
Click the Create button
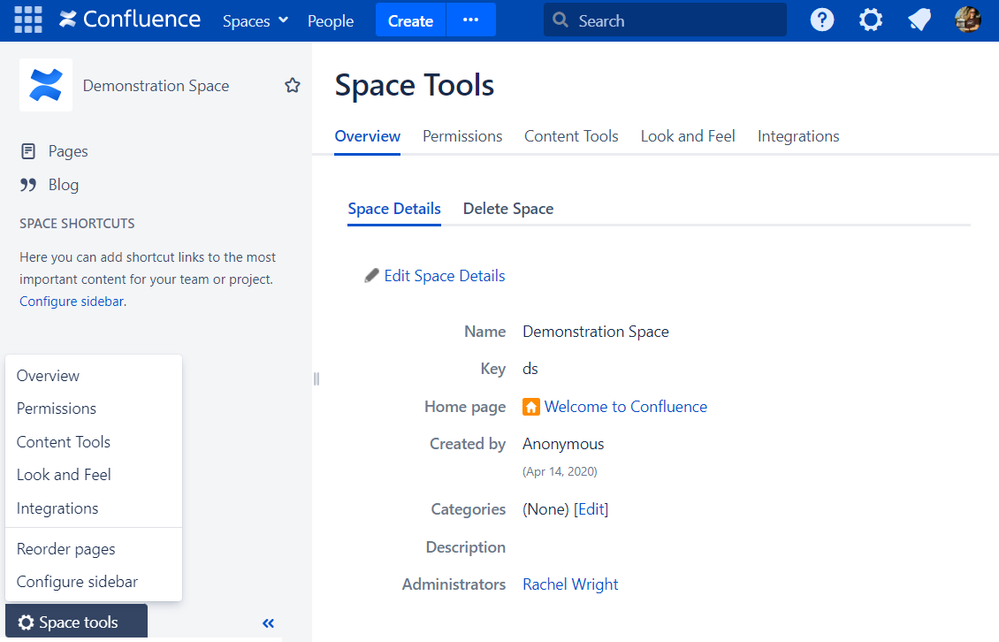pyautogui.click(x=410, y=20)
